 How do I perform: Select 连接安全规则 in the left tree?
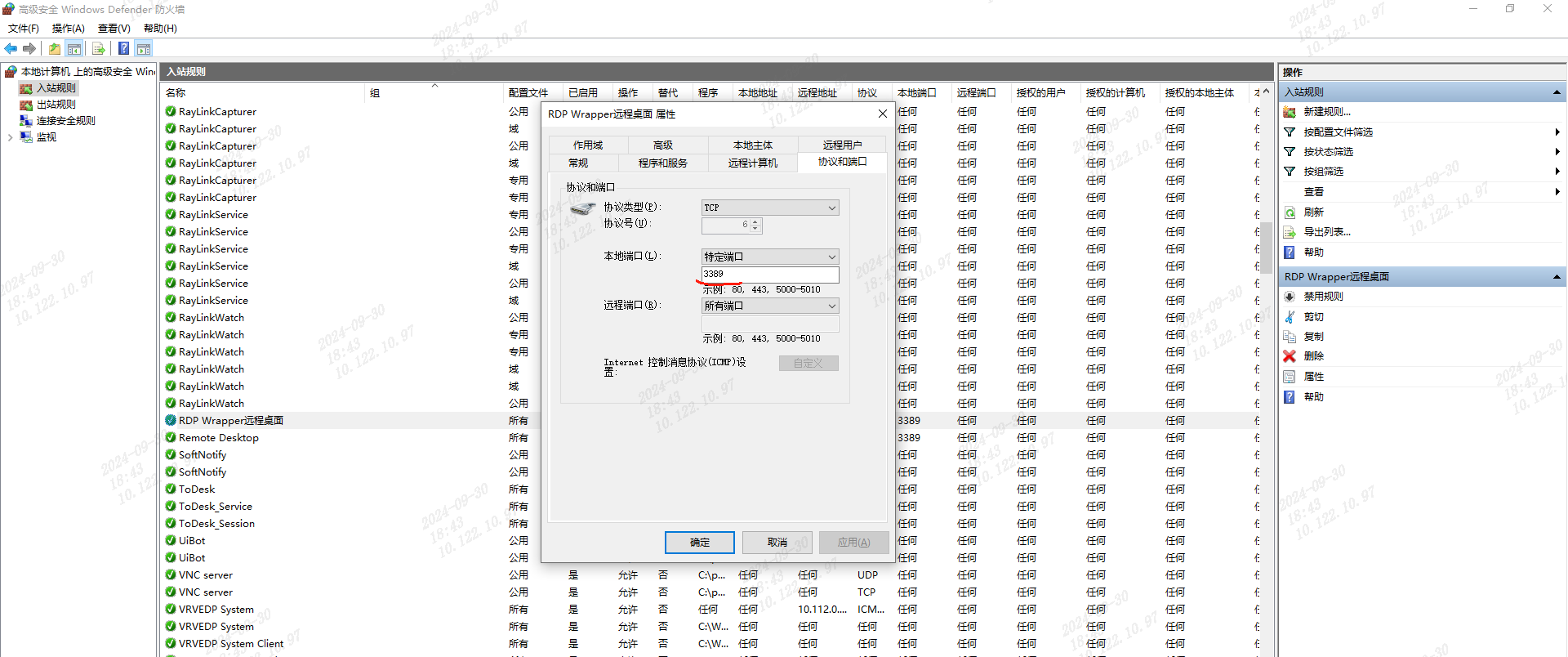[66, 121]
